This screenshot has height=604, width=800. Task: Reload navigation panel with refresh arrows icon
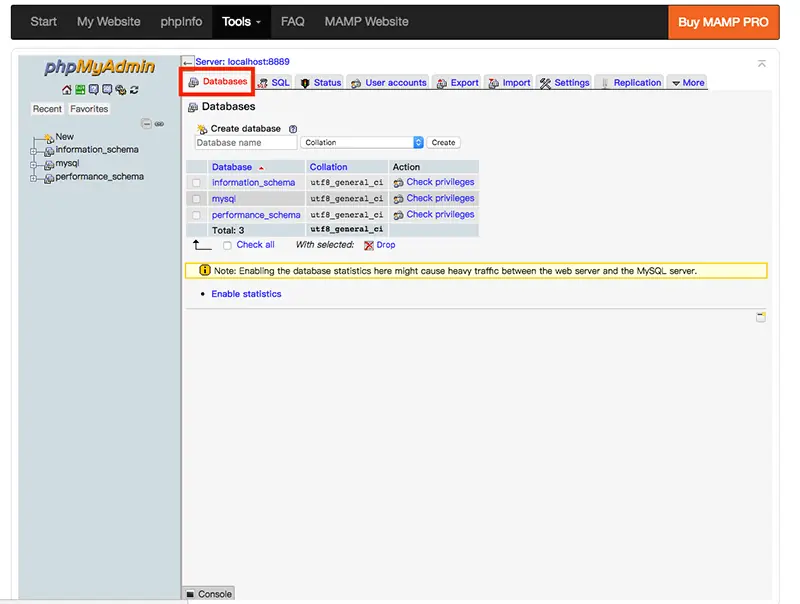(x=134, y=90)
